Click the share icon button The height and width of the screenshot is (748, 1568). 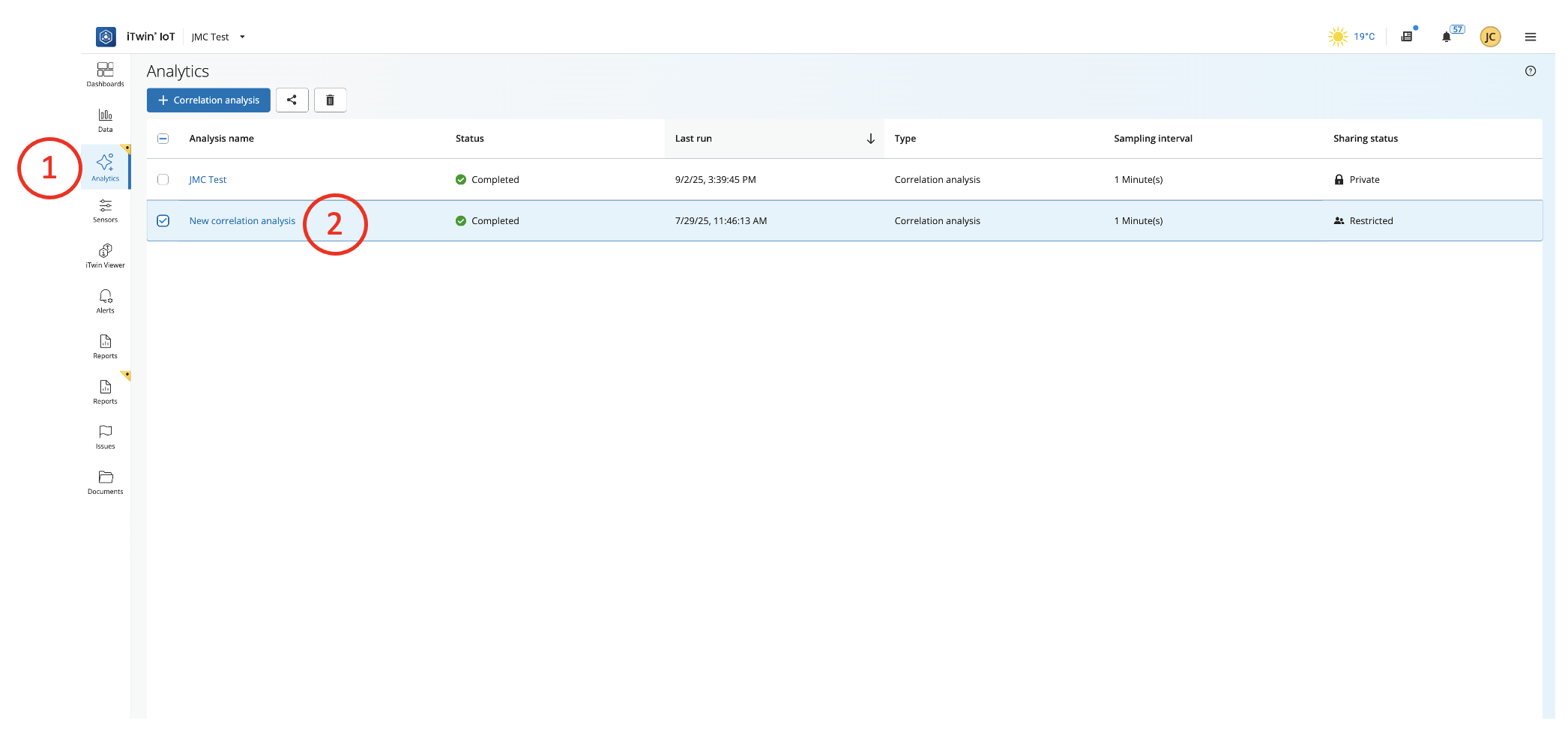(x=292, y=100)
